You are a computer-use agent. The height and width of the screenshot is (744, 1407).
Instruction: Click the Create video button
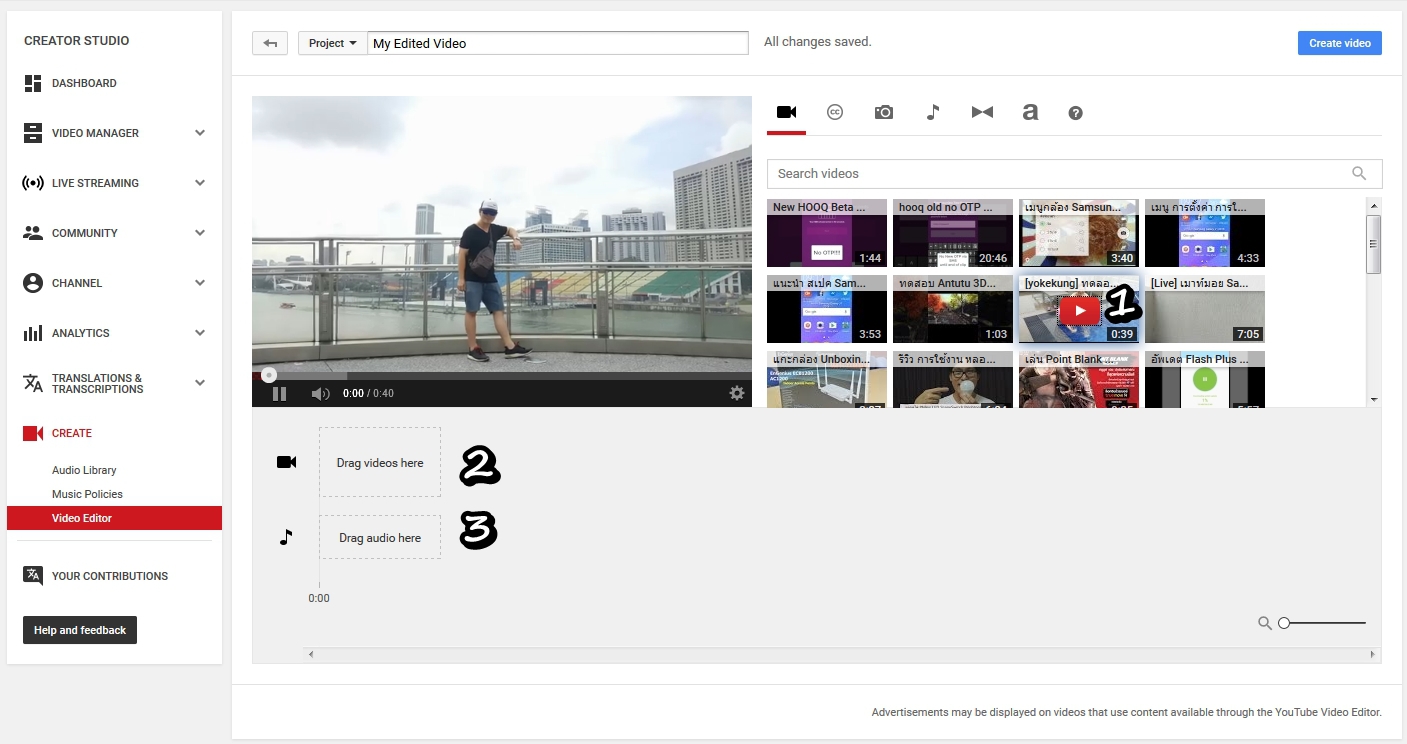pos(1340,43)
